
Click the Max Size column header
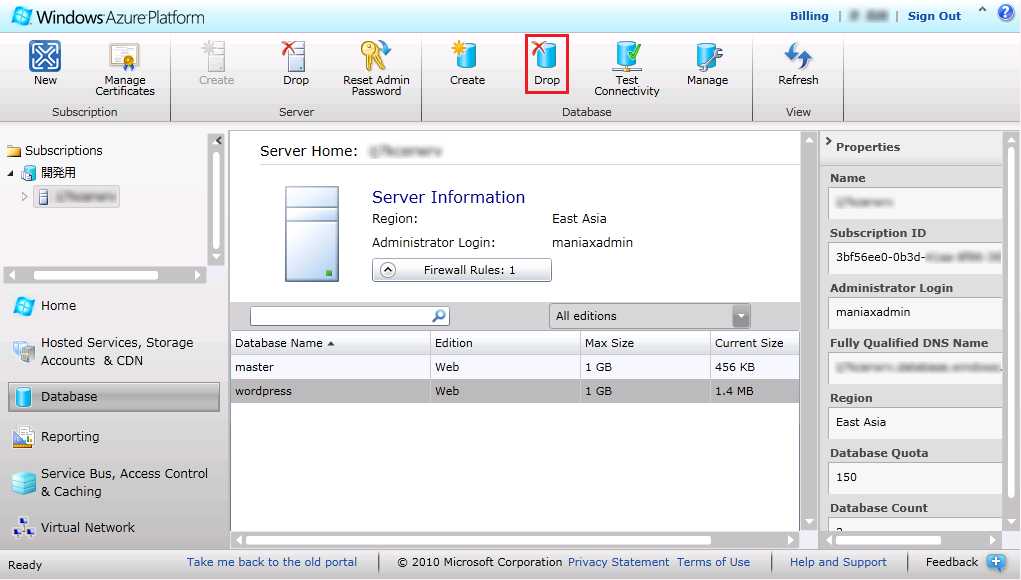(645, 343)
